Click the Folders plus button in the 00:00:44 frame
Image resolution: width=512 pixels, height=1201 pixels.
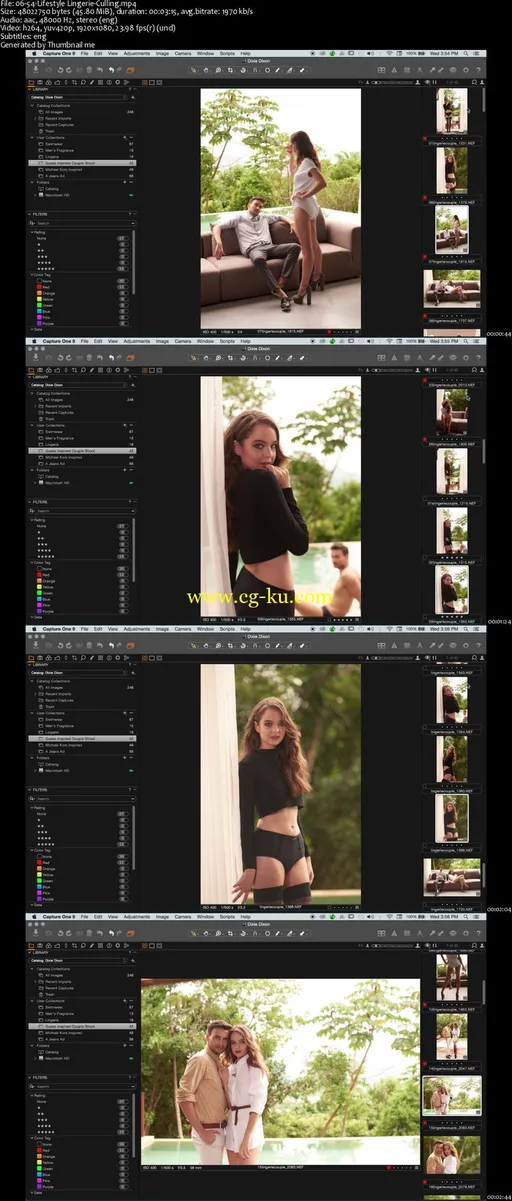[125, 182]
